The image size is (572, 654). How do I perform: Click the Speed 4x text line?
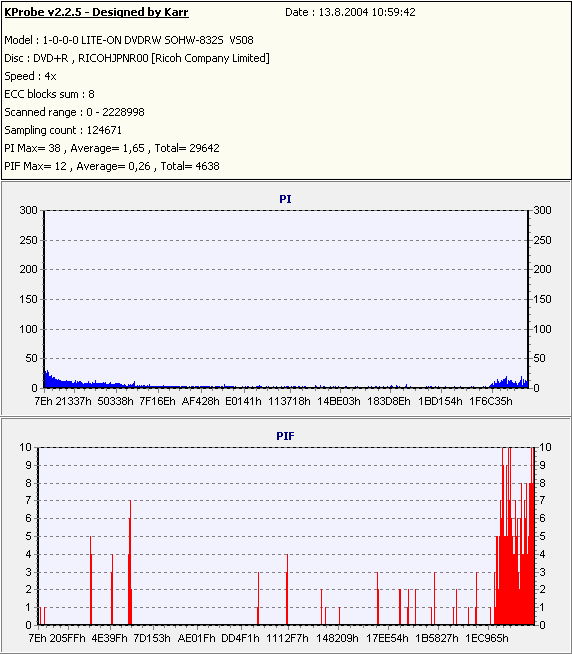tap(30, 76)
